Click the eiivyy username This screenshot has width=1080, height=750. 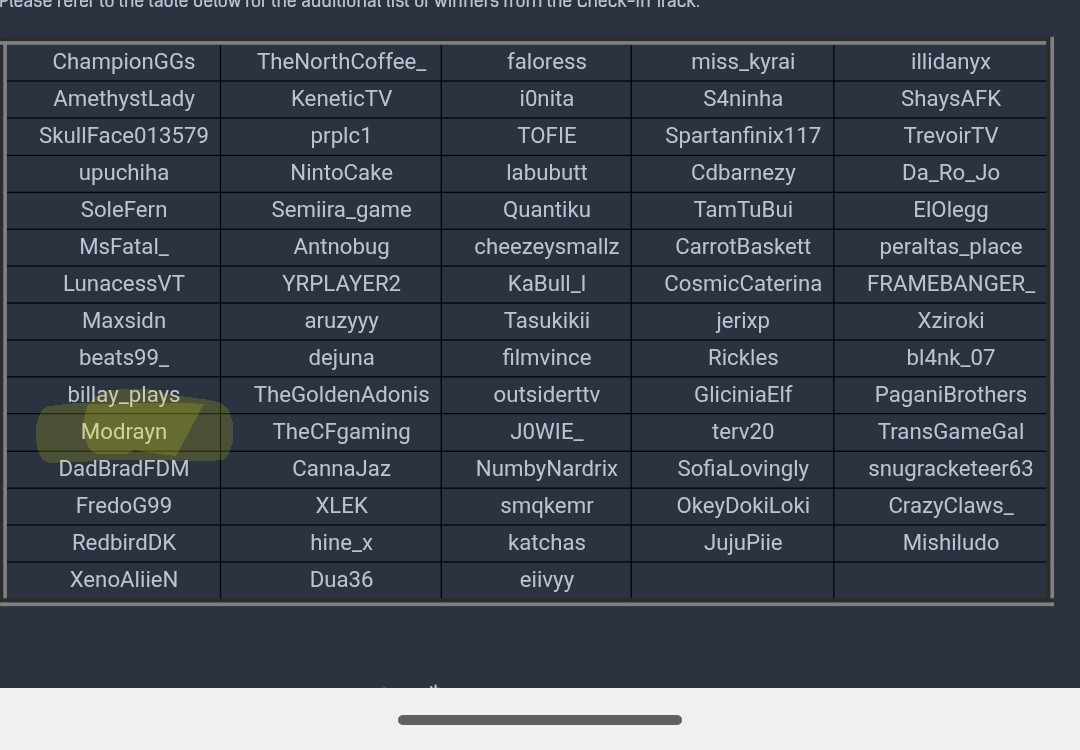pos(546,580)
